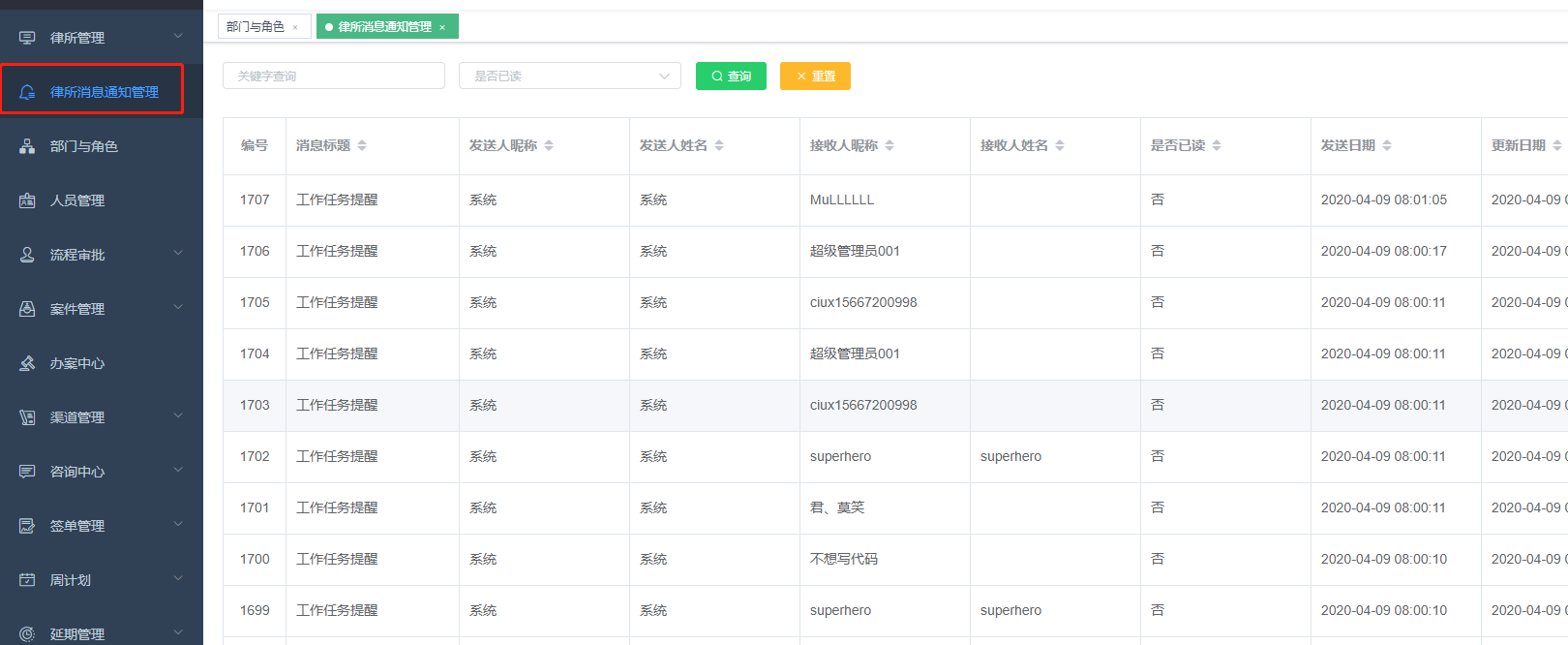Sort by 更新日期 column arrows
1568x645 pixels.
[1557, 145]
